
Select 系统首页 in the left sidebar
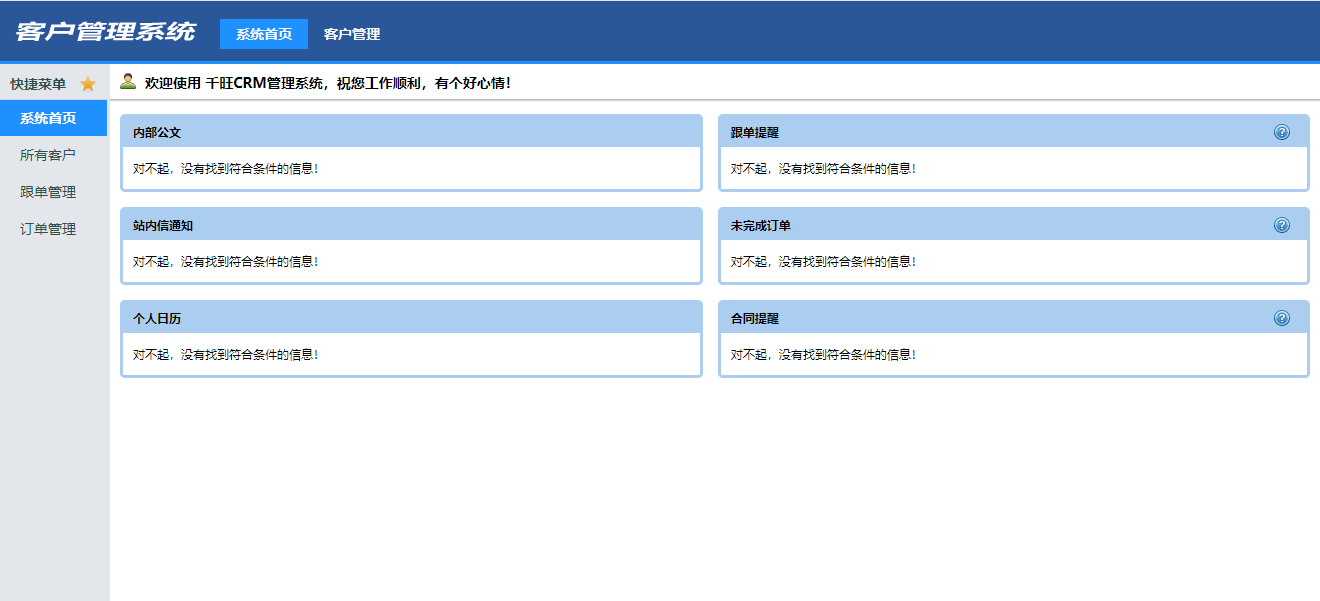pyautogui.click(x=54, y=118)
